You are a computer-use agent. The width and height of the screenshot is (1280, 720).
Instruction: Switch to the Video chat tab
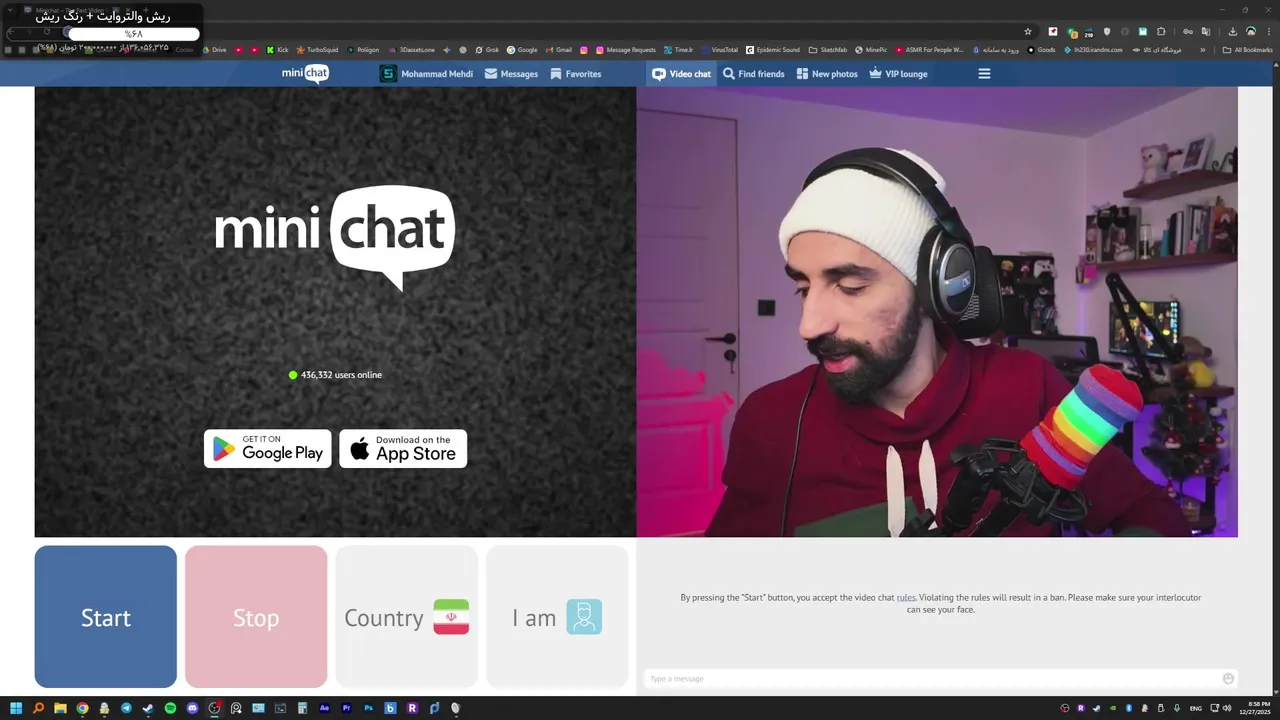(x=682, y=74)
